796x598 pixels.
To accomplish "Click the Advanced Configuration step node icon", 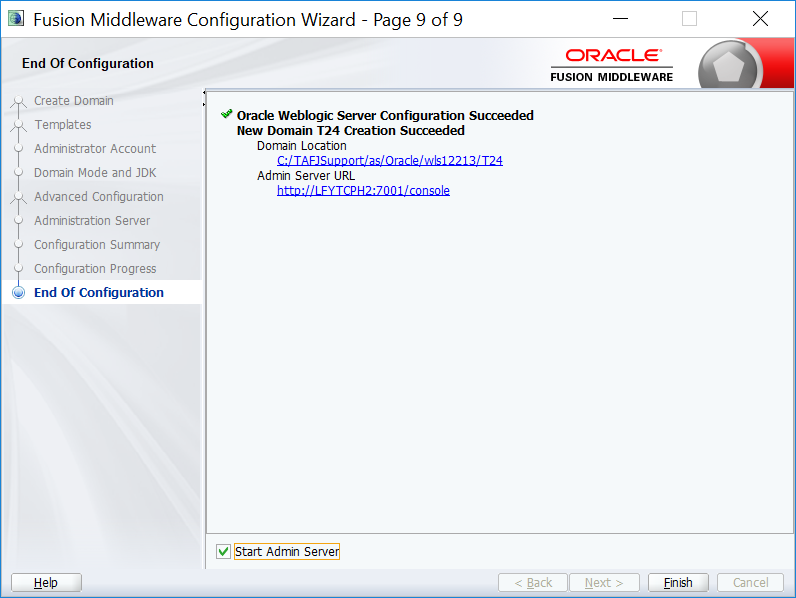I will [x=18, y=197].
